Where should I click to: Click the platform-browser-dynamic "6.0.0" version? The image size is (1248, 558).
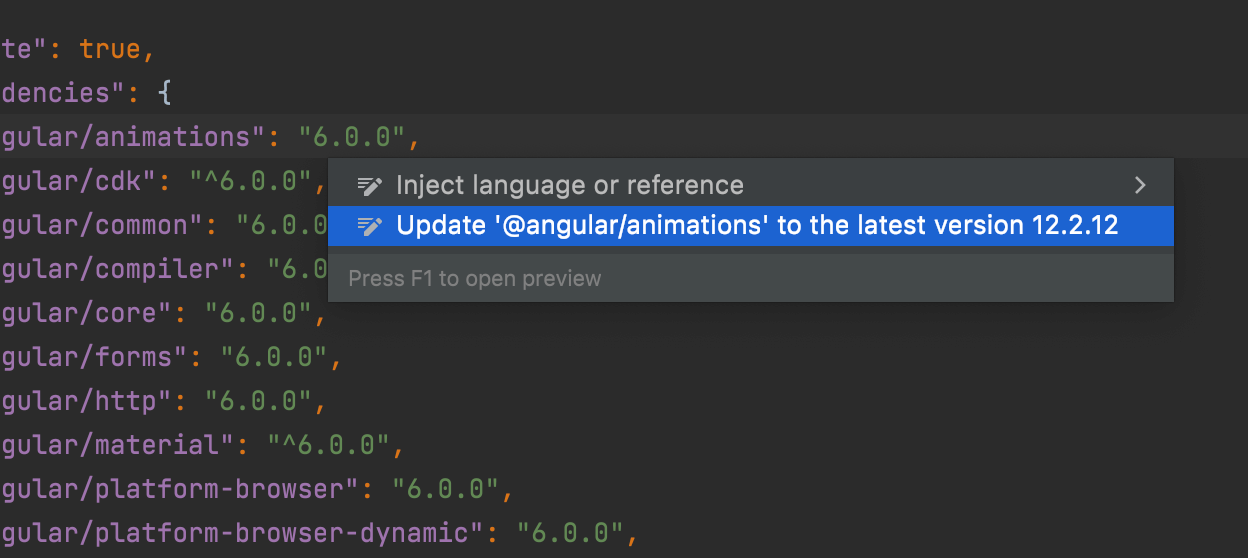[569, 532]
